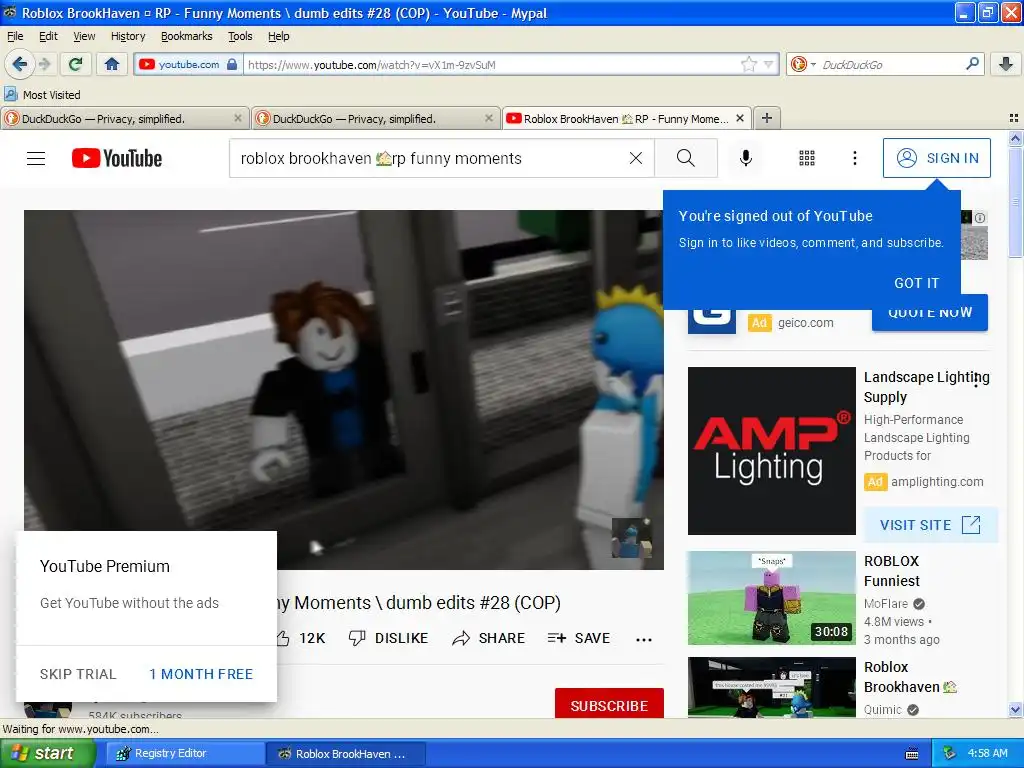Screen dimensions: 1024x768
Task: Open the Roblox Brookhaven Quimic video thumbnail
Action: pyautogui.click(x=771, y=688)
